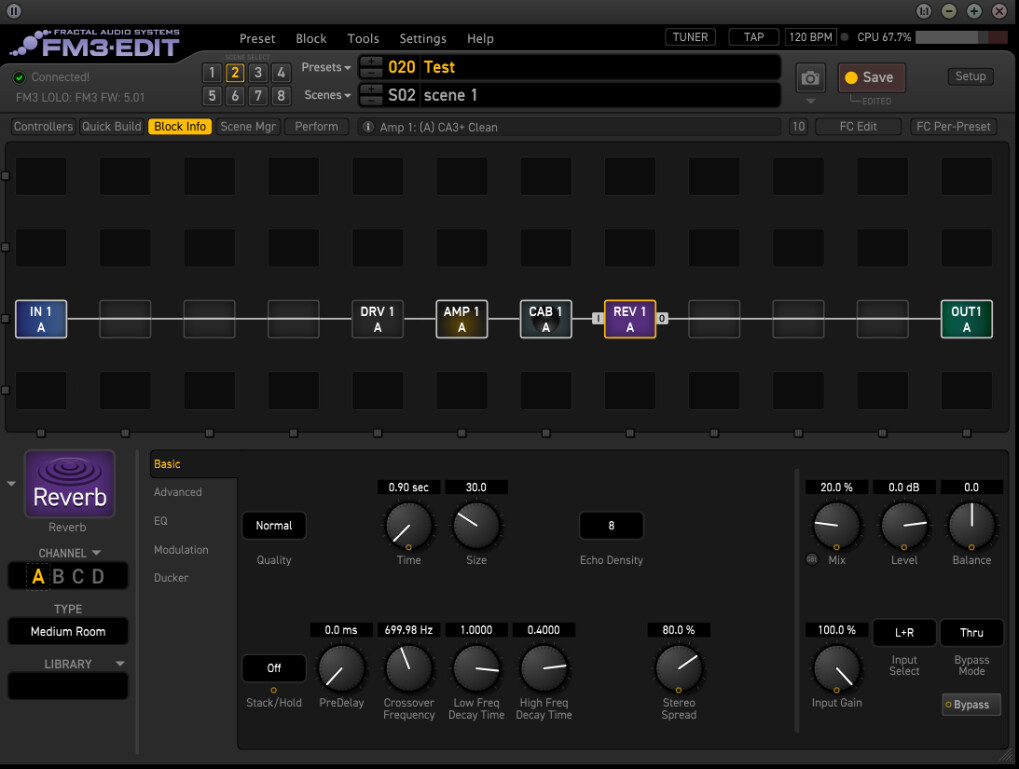Open the Ducker reverb page
The height and width of the screenshot is (769, 1019).
tap(171, 577)
